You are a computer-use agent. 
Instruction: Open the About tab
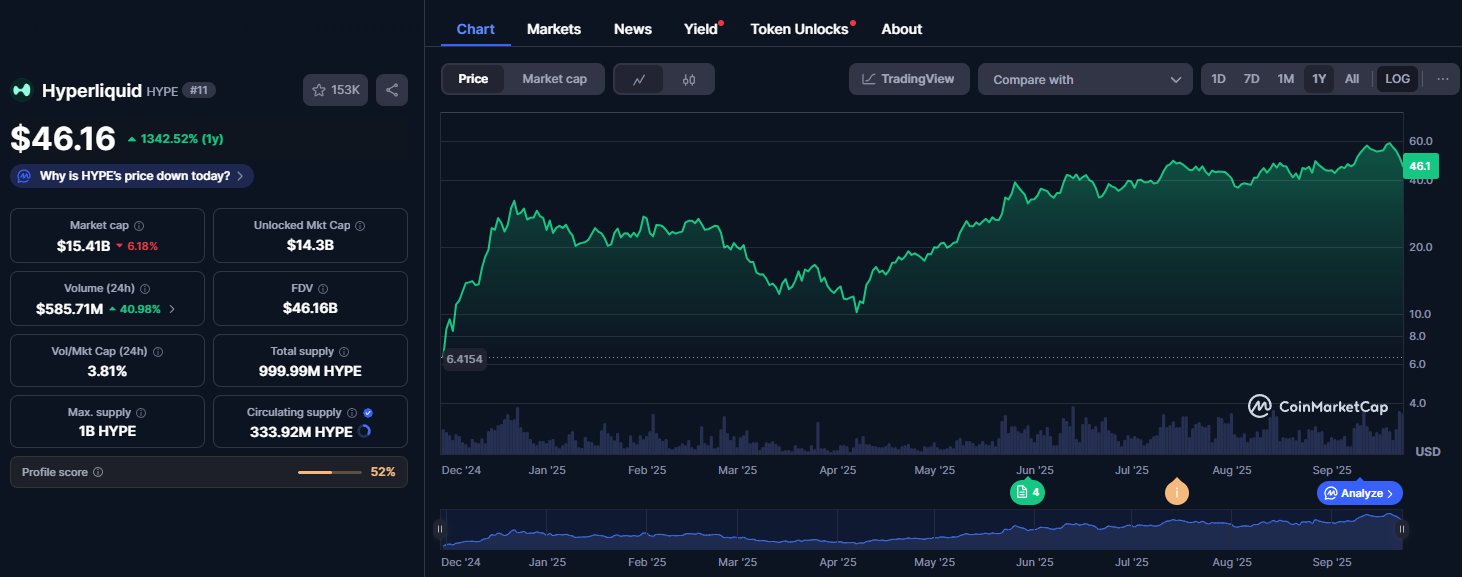click(x=902, y=29)
